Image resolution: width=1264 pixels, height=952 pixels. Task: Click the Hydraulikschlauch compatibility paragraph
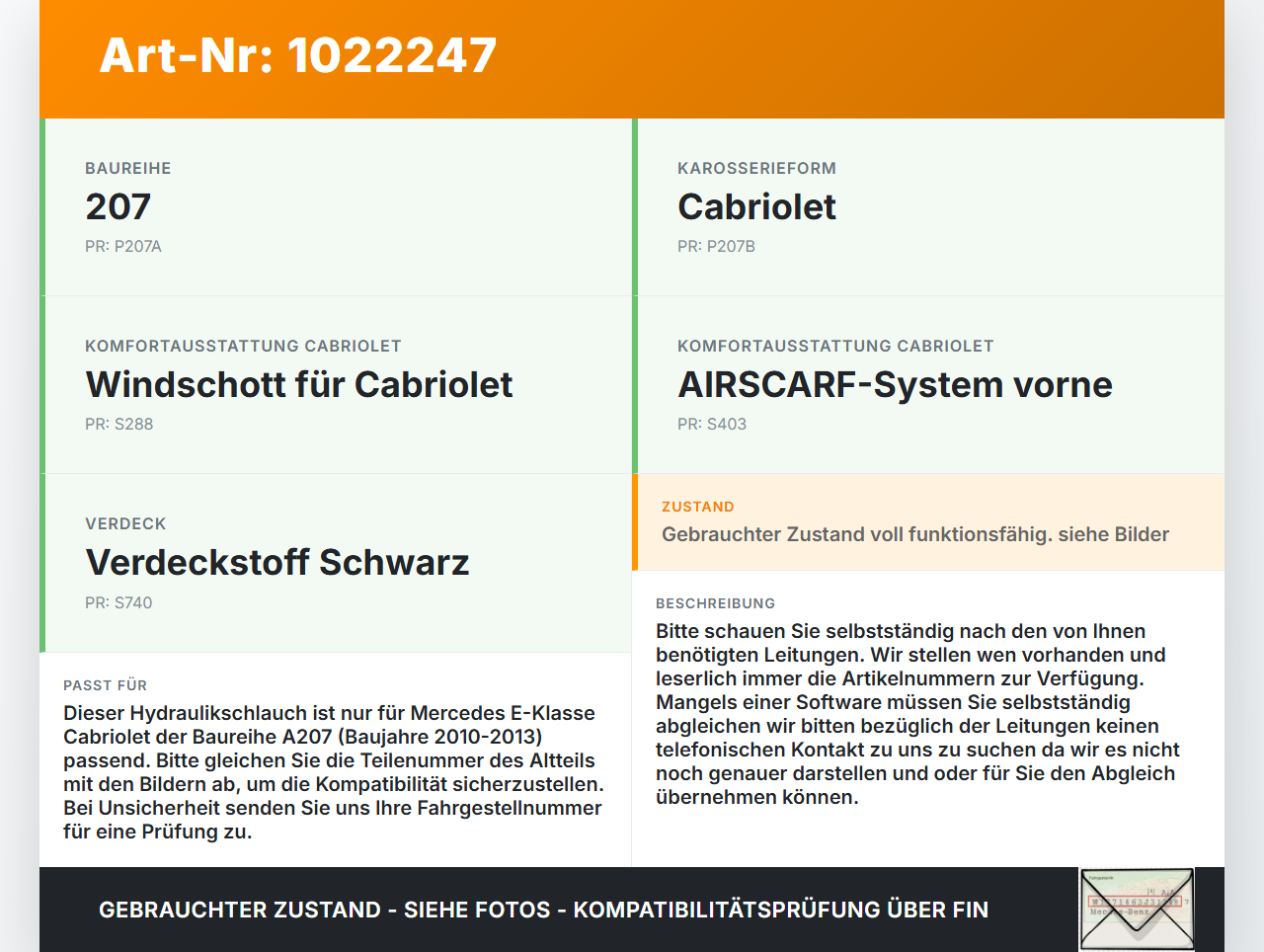coord(334,772)
